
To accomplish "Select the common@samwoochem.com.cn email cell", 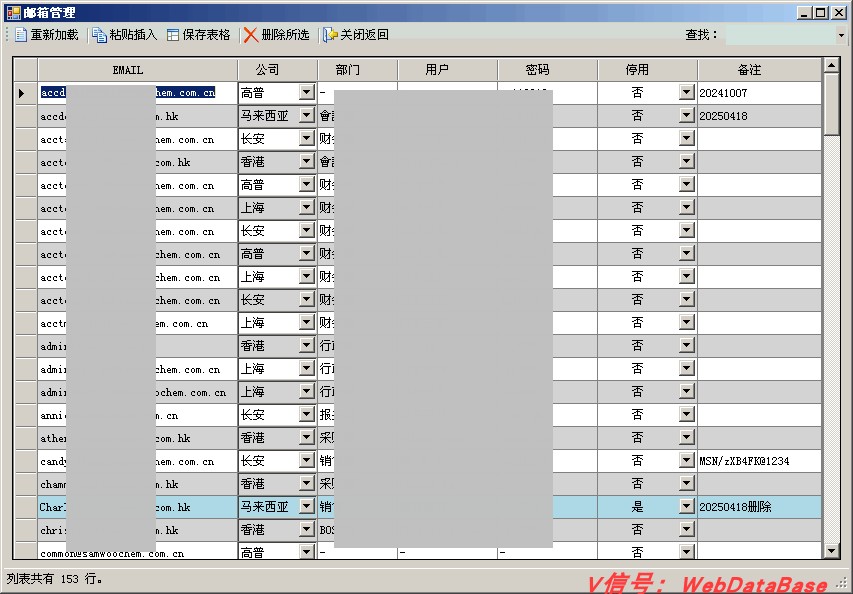I will (x=138, y=551).
